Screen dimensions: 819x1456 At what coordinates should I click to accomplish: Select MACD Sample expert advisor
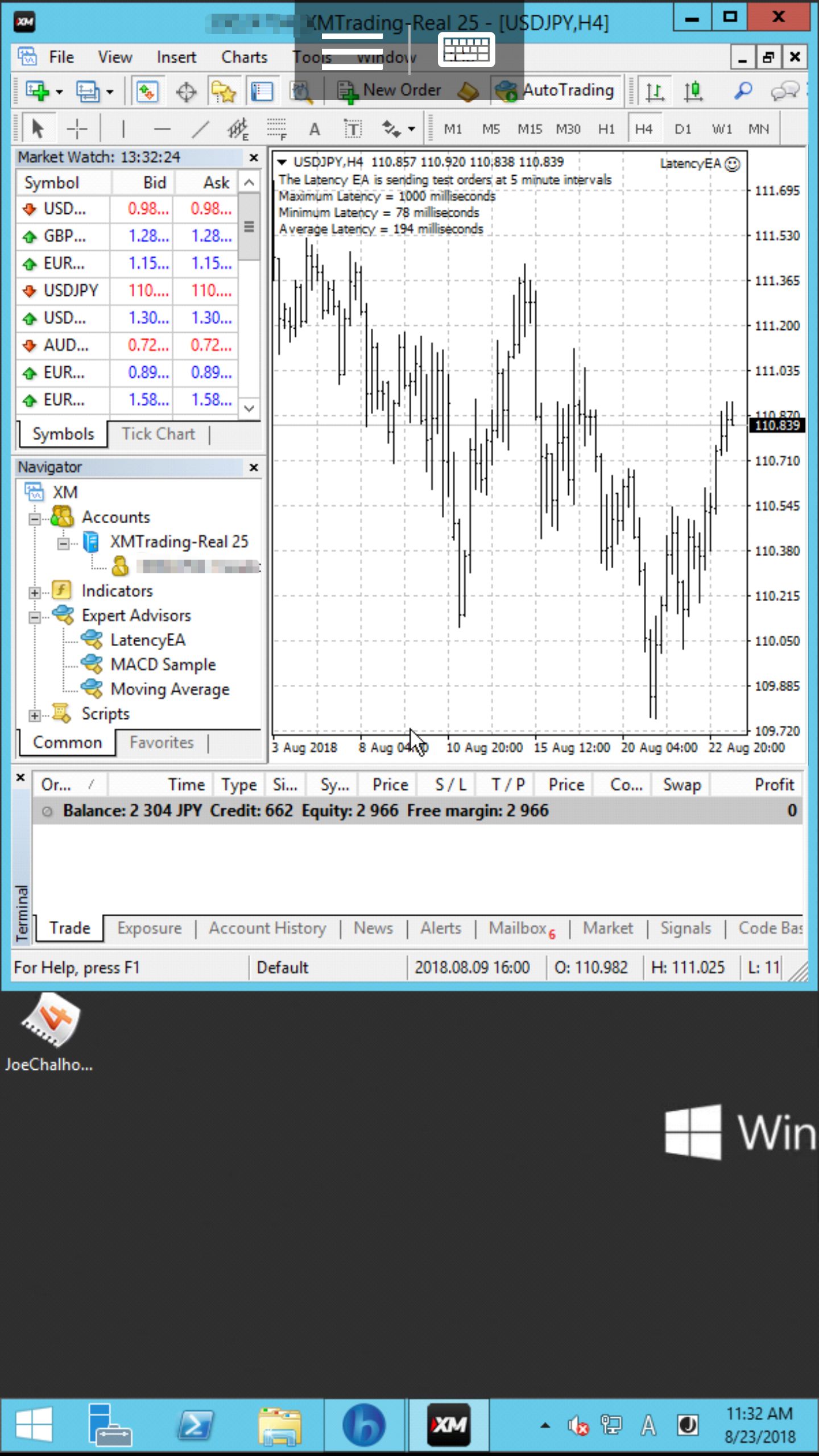(x=163, y=664)
